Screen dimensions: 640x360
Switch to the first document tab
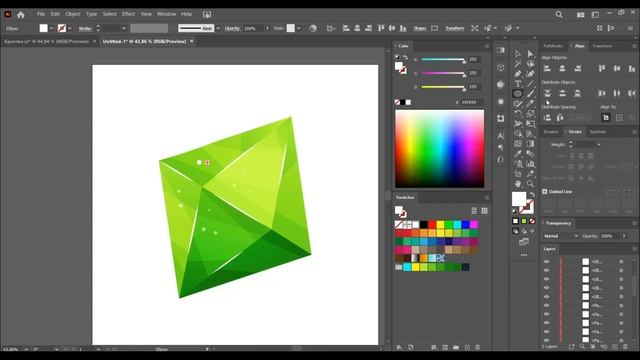(x=46, y=42)
